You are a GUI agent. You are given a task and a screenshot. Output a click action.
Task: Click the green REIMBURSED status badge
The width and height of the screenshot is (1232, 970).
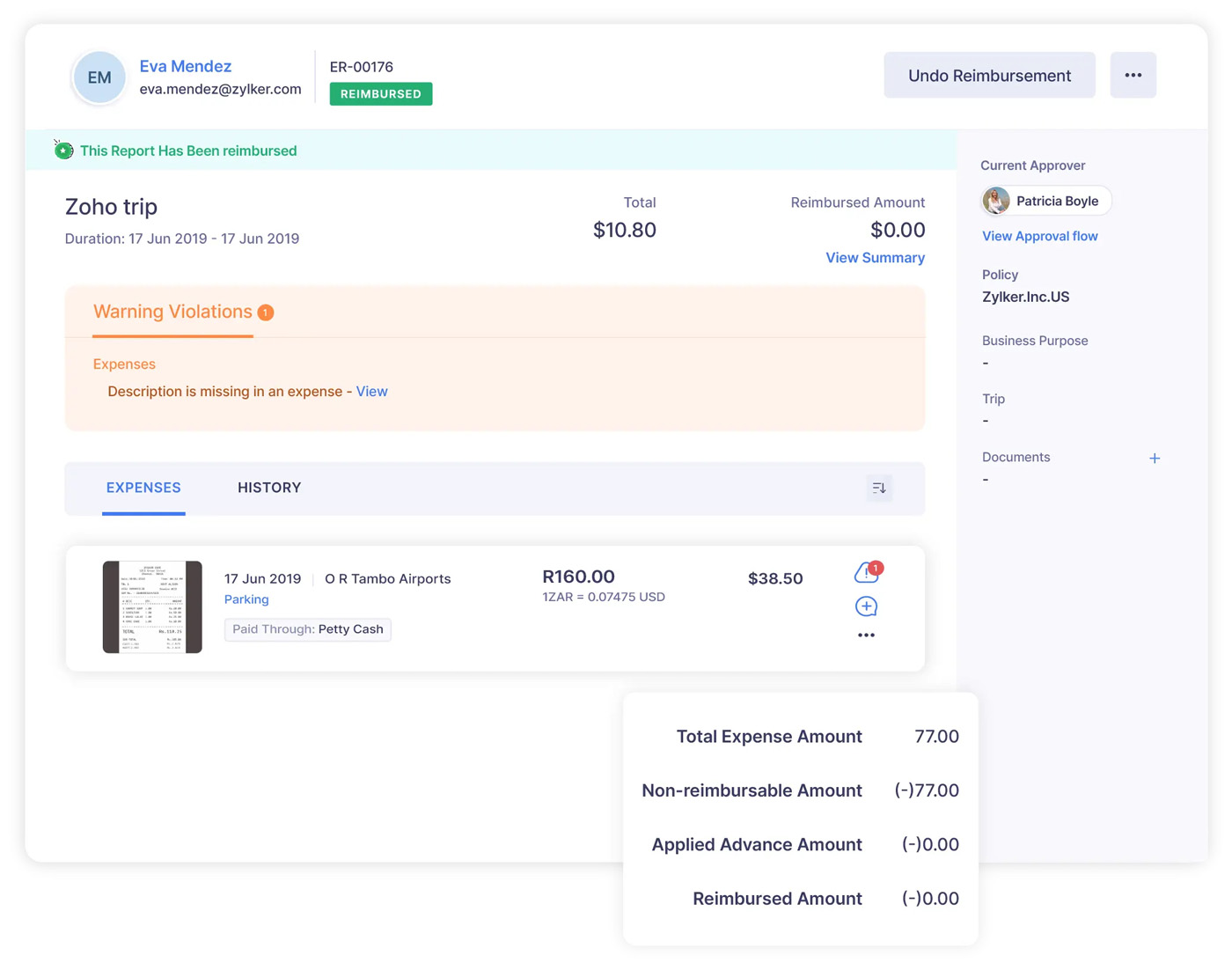[380, 93]
